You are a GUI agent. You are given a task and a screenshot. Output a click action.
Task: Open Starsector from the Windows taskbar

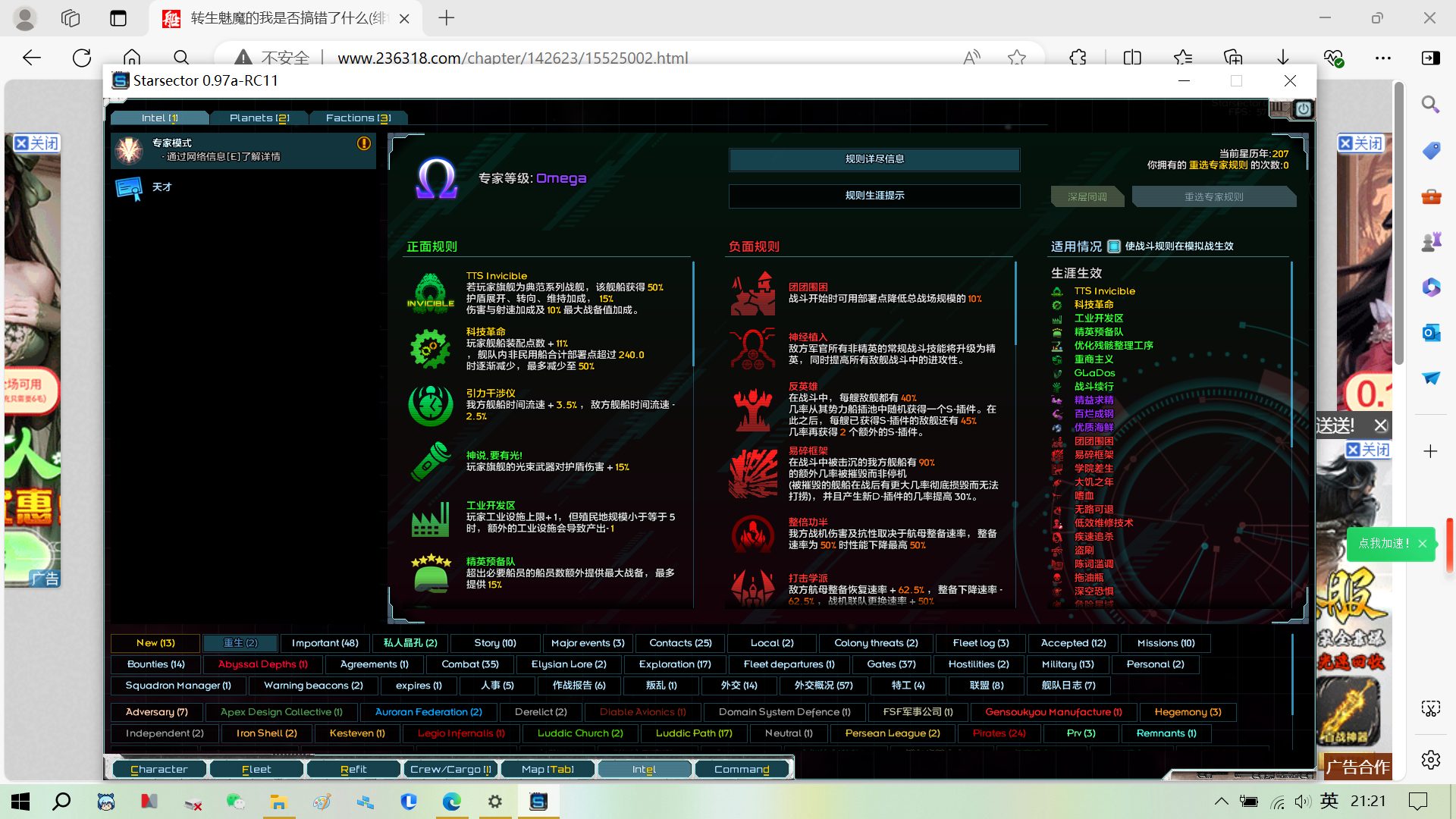click(538, 802)
